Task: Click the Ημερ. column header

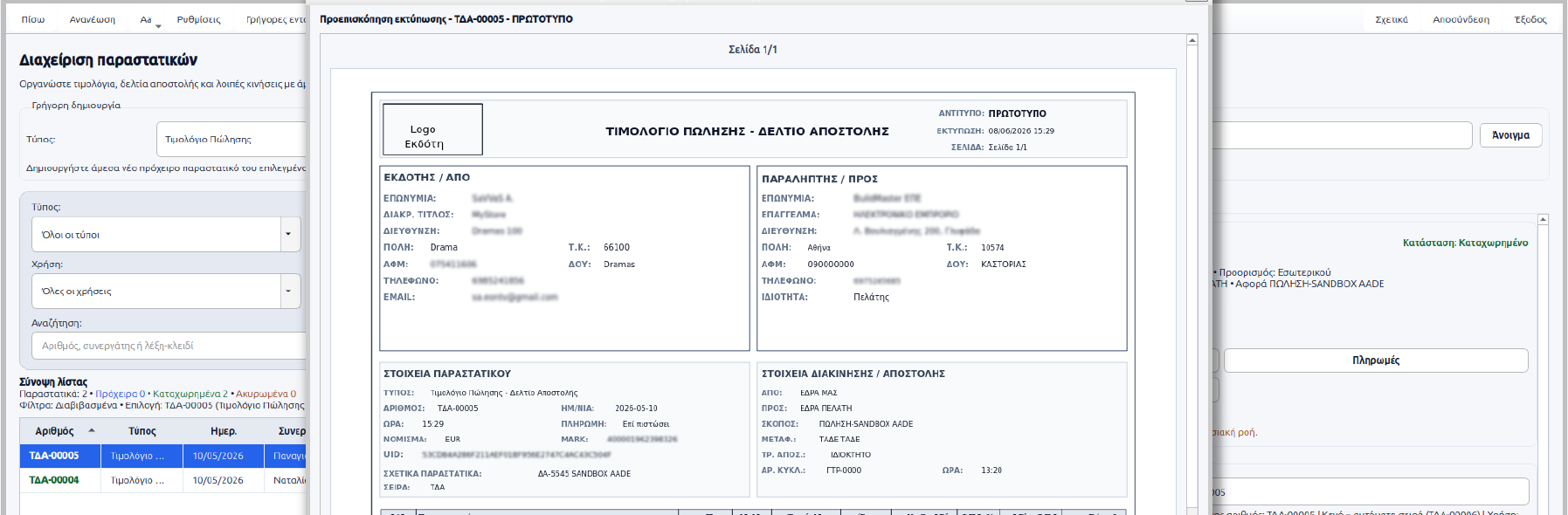Action: [224, 431]
